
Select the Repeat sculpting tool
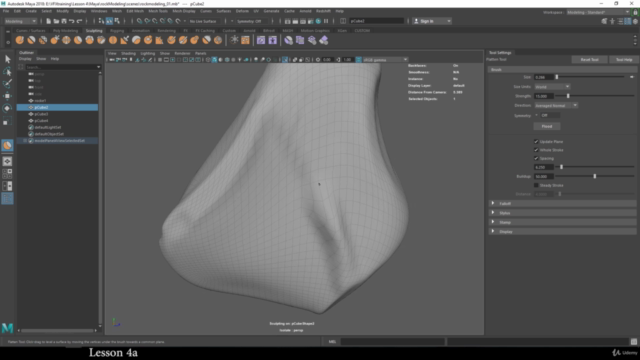[x=113, y=40]
